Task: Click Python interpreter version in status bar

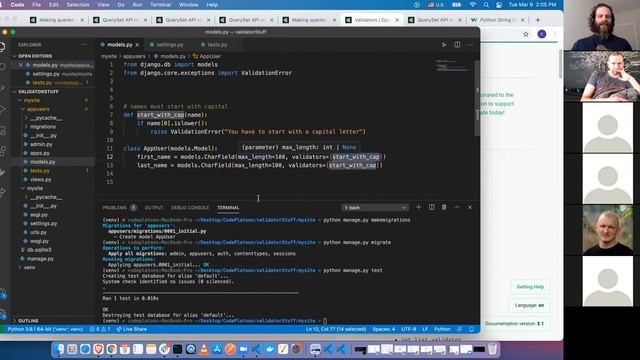Action: pos(45,329)
